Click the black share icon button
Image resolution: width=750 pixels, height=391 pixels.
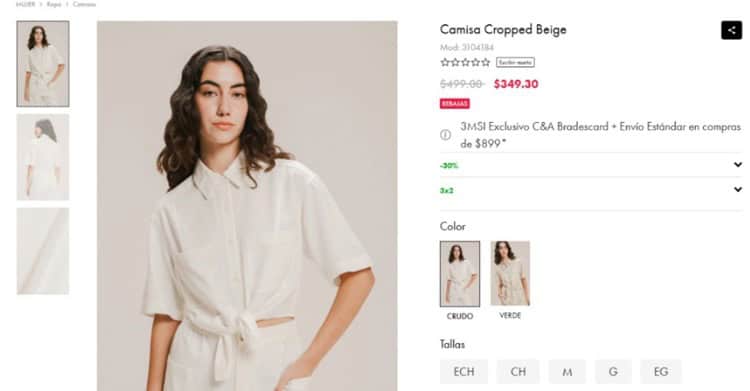coord(731,30)
